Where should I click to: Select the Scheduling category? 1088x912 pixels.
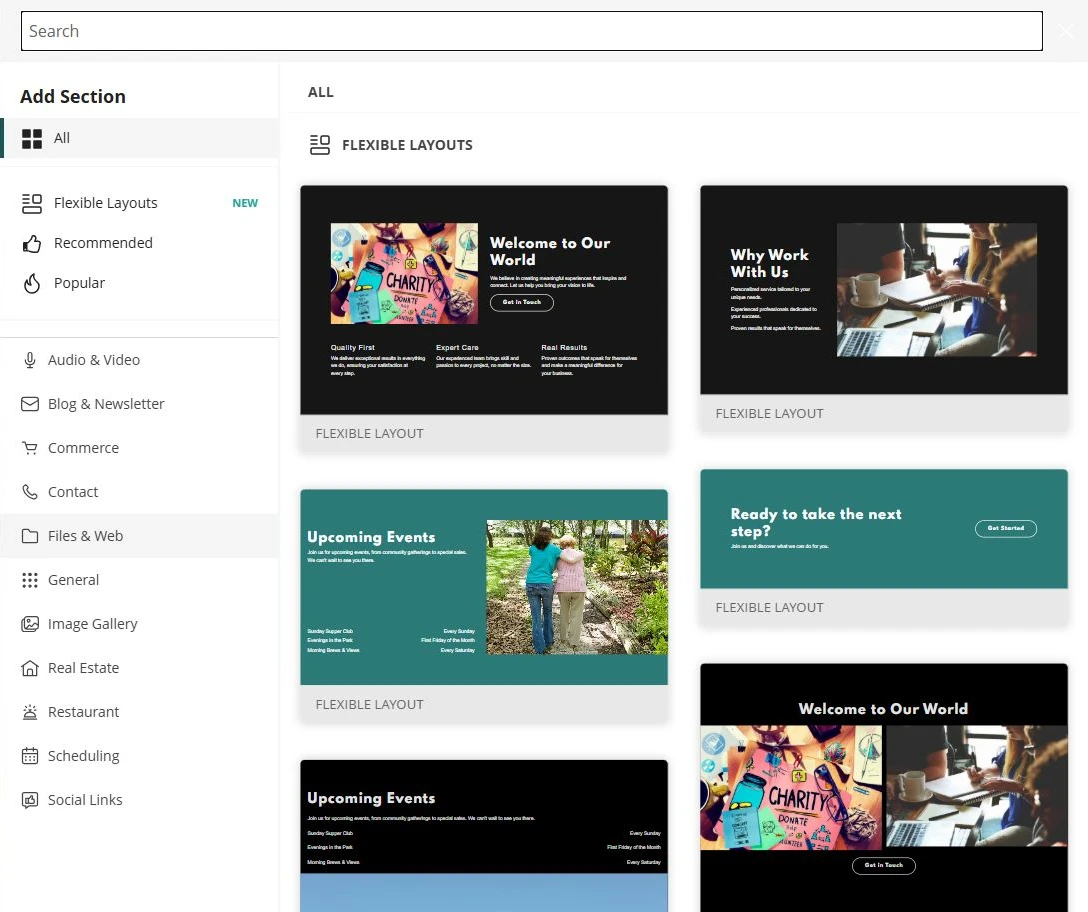[x=139, y=756]
